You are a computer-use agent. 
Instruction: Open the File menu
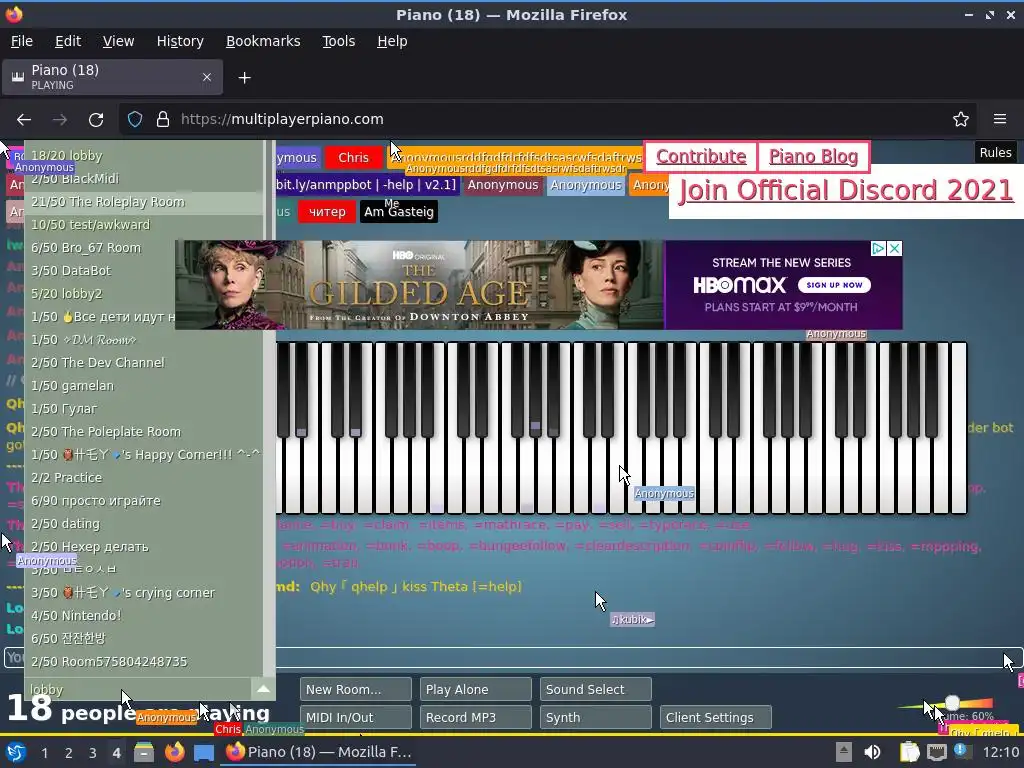pyautogui.click(x=22, y=41)
